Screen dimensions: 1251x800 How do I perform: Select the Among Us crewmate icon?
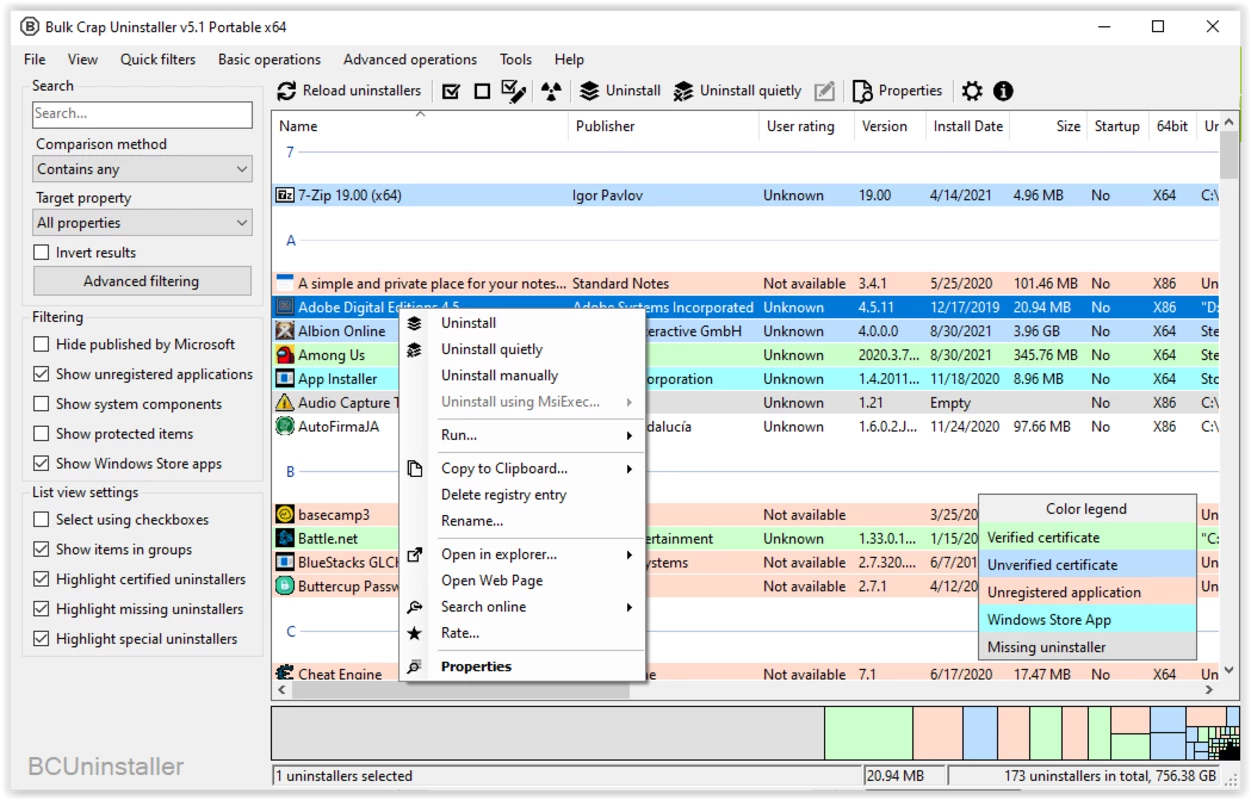tap(285, 355)
